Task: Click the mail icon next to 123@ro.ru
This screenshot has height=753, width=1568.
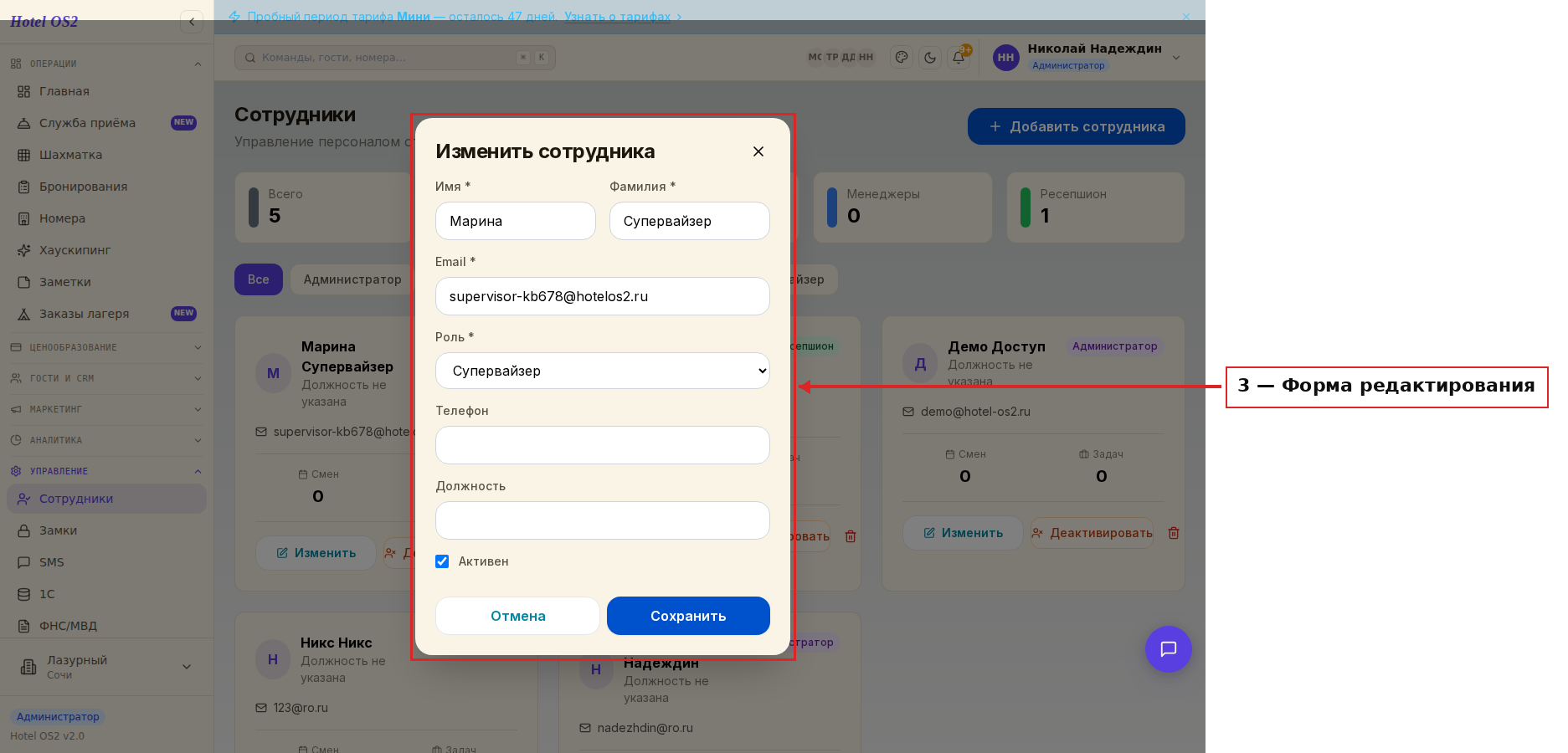Action: 261,708
